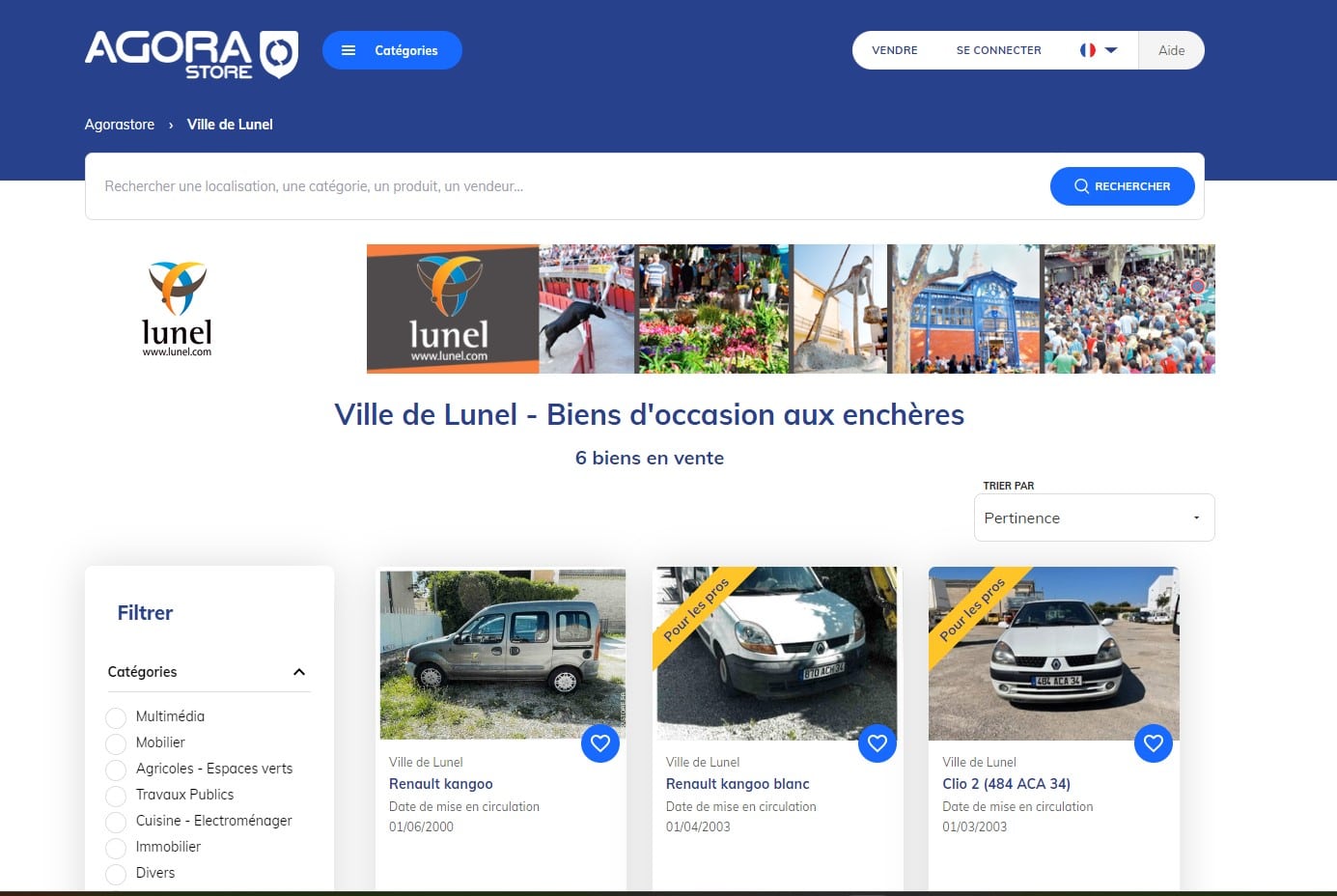Open the Aide help link
Screen dimensions: 1337x896
[1171, 50]
